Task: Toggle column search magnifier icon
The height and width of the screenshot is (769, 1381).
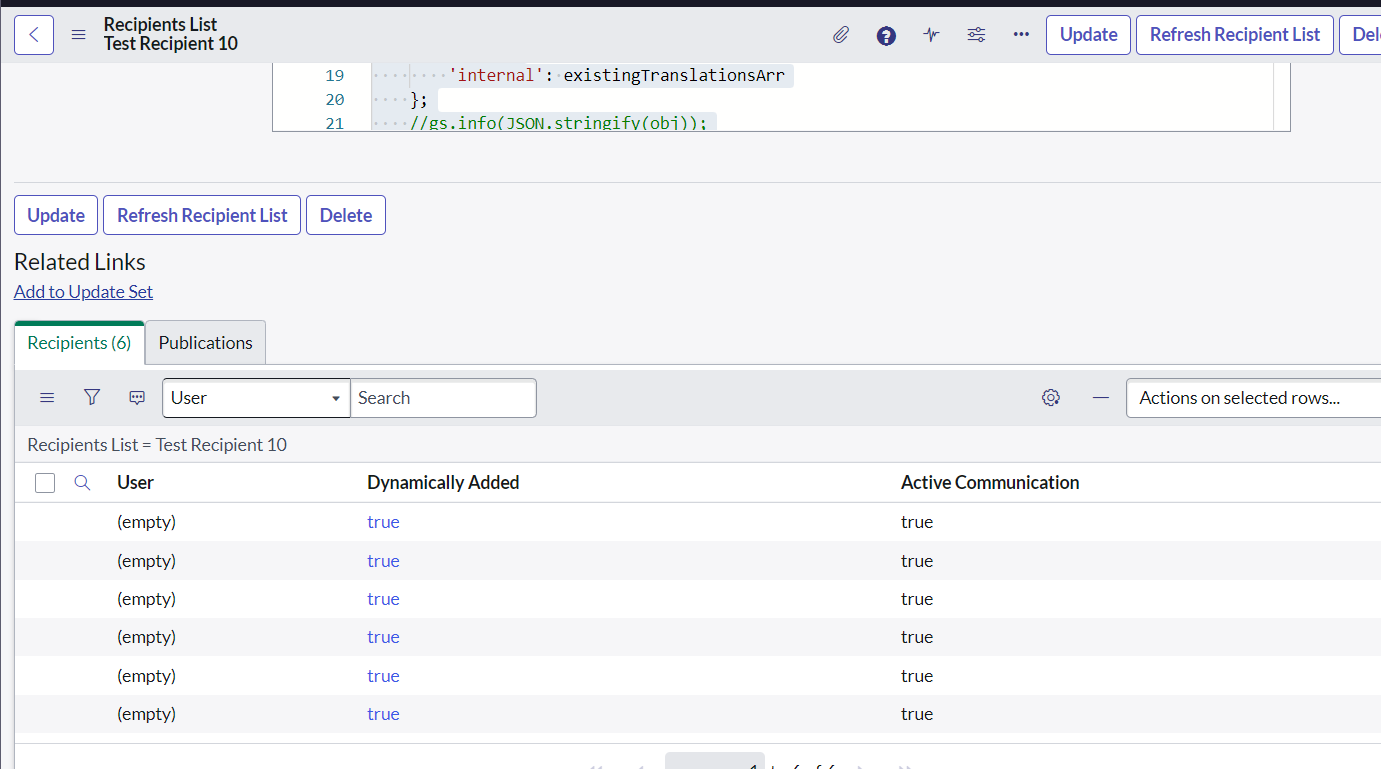Action: 83,483
